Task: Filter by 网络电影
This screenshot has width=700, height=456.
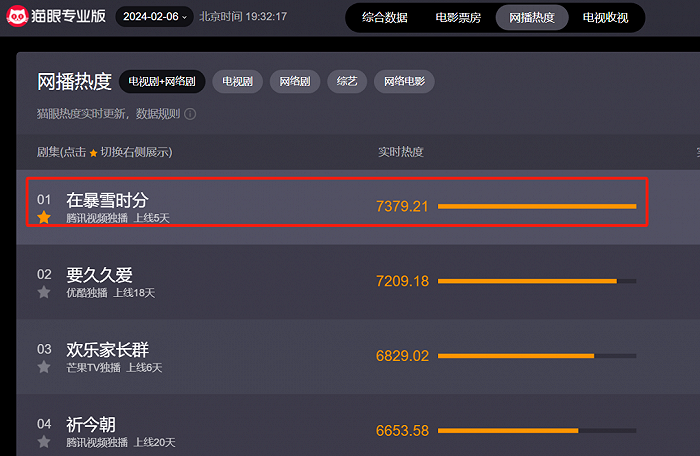Action: [404, 81]
